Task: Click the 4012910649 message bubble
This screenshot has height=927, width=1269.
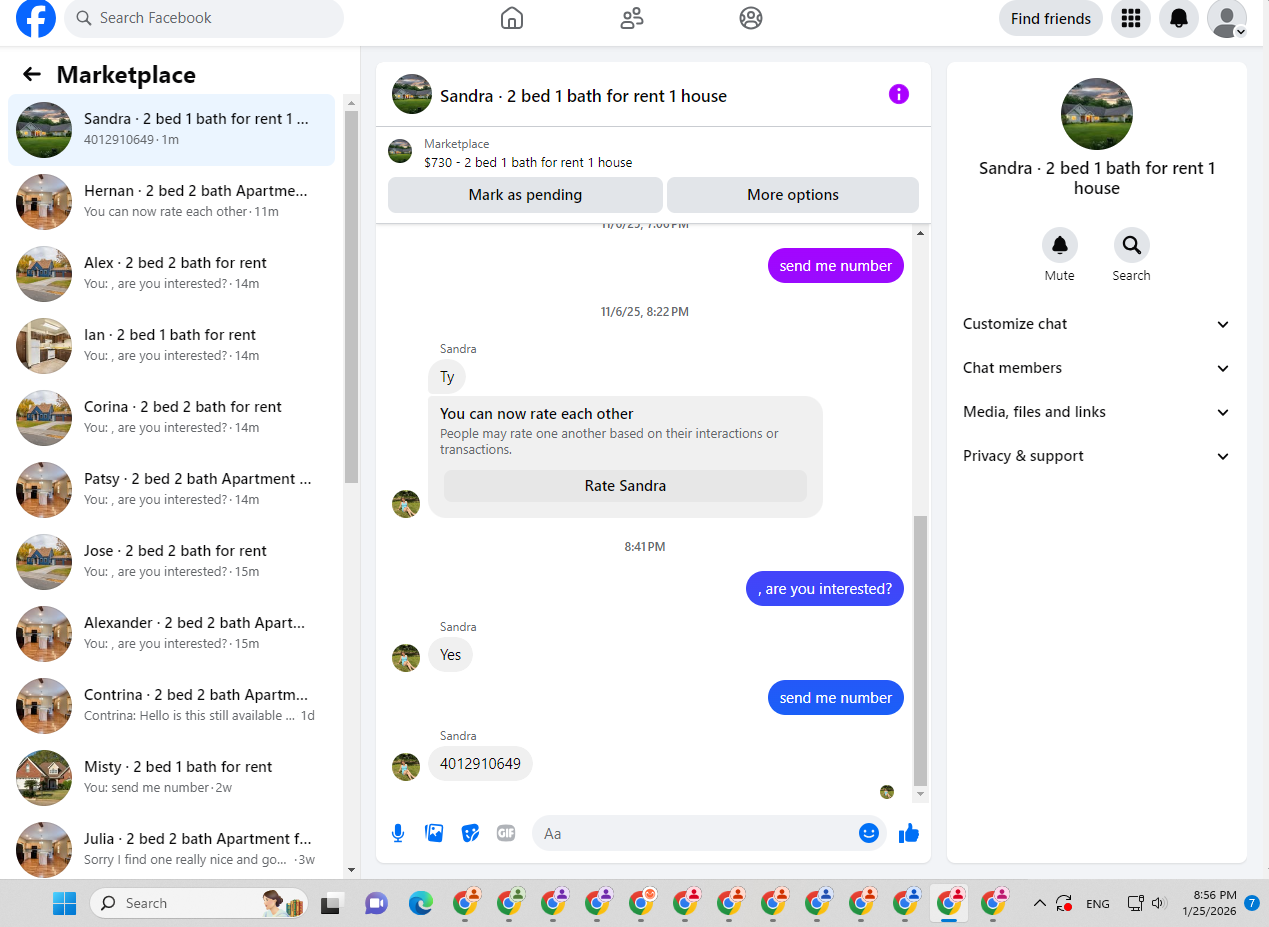Action: (x=481, y=764)
